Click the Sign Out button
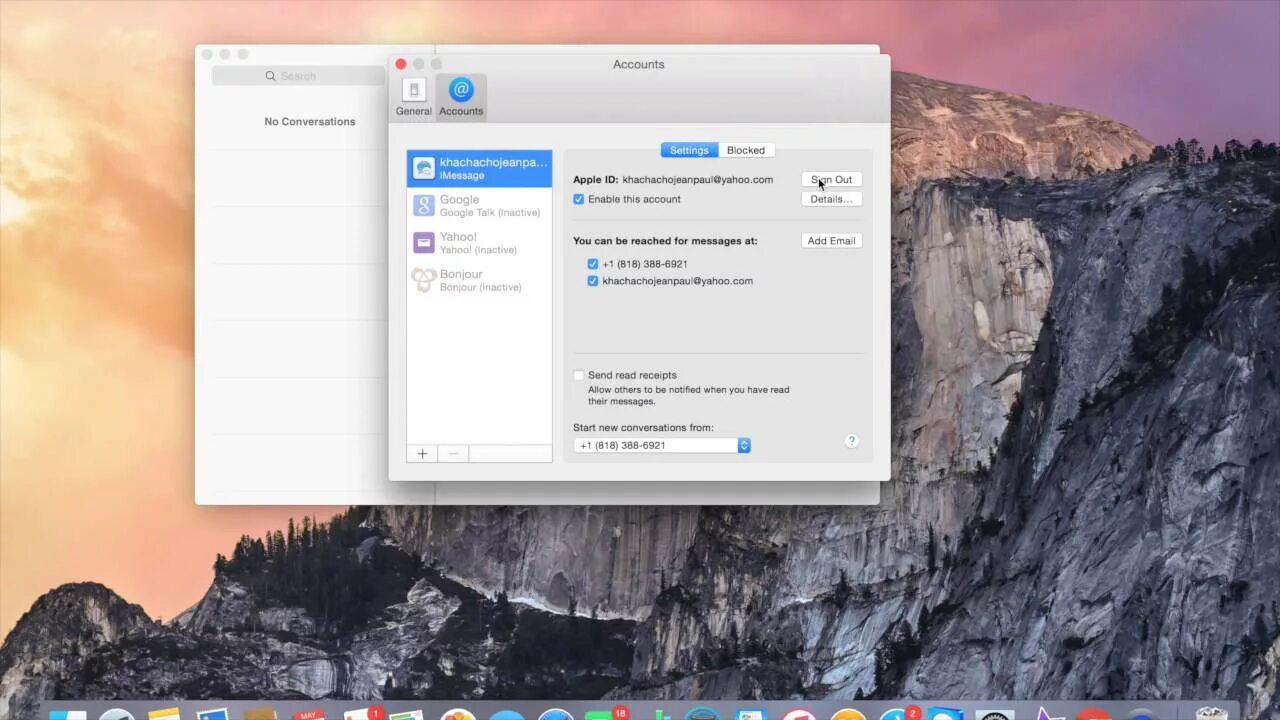The width and height of the screenshot is (1280, 720). pyautogui.click(x=832, y=180)
